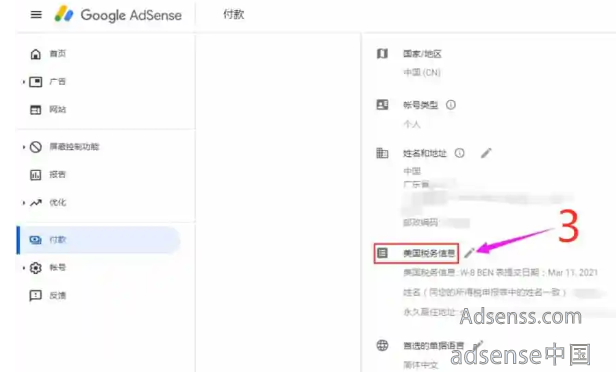Click the W-8 BEN tax form line
Screen dimensions: 616x372
click(x=500, y=273)
